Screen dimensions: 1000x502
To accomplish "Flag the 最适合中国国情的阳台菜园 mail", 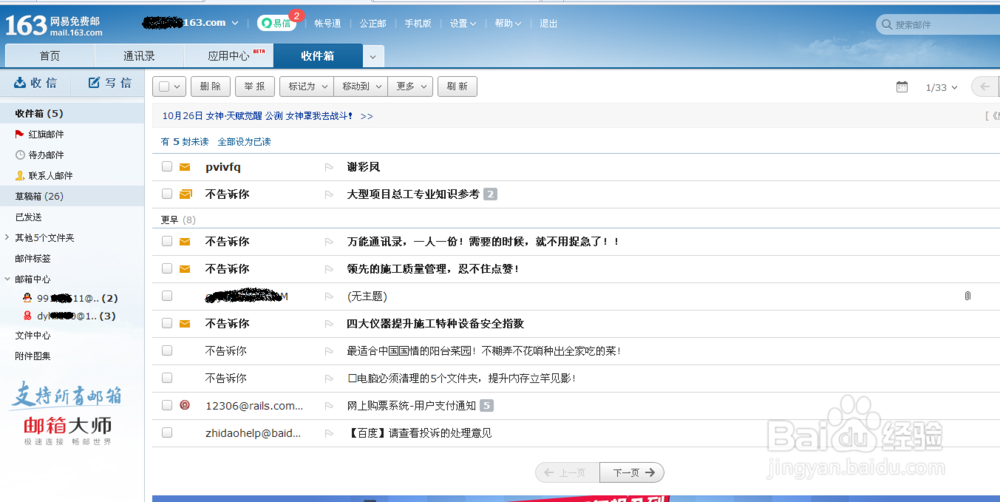I will pyautogui.click(x=329, y=351).
